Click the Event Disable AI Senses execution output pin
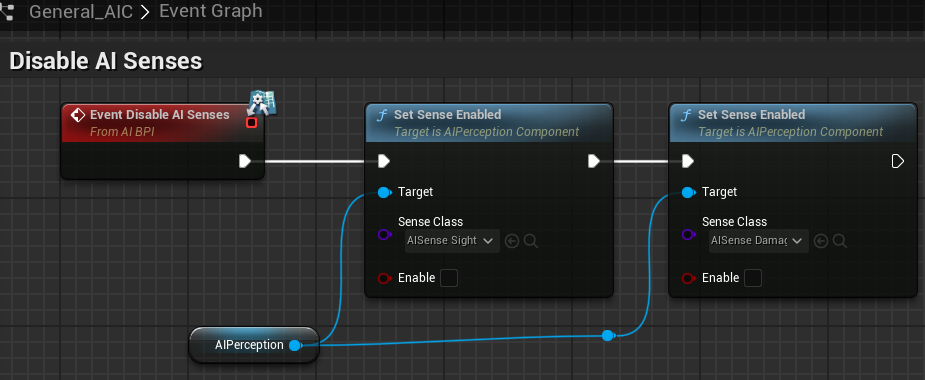The width and height of the screenshot is (925, 380). click(x=245, y=161)
